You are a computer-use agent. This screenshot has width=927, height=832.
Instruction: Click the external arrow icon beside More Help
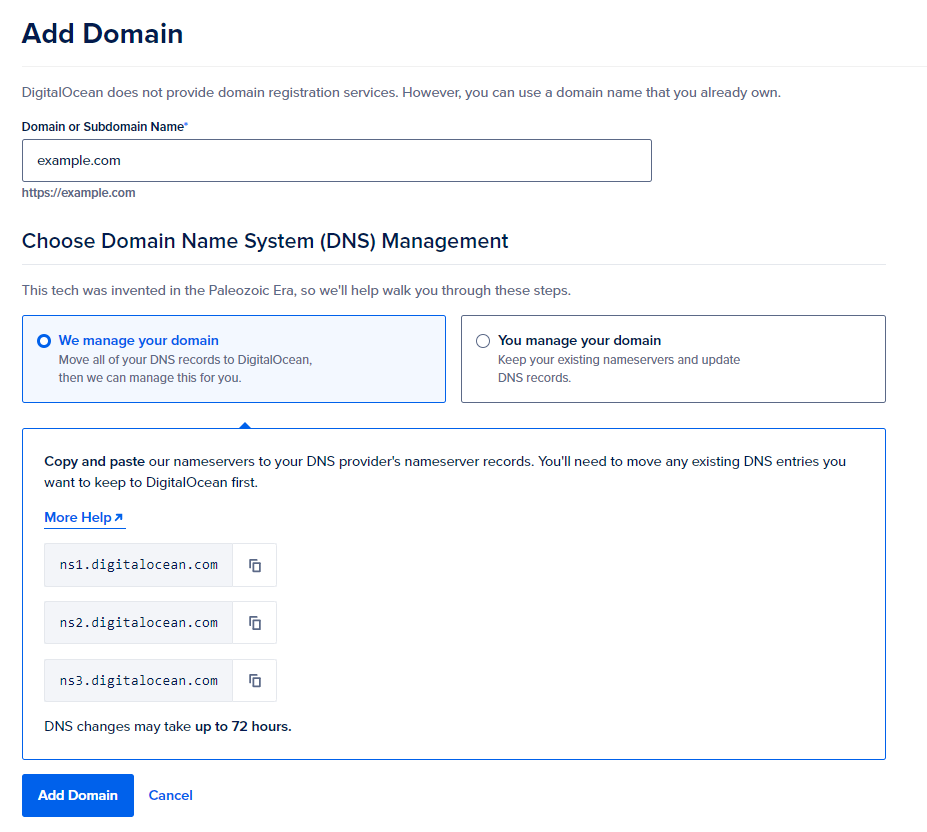119,518
